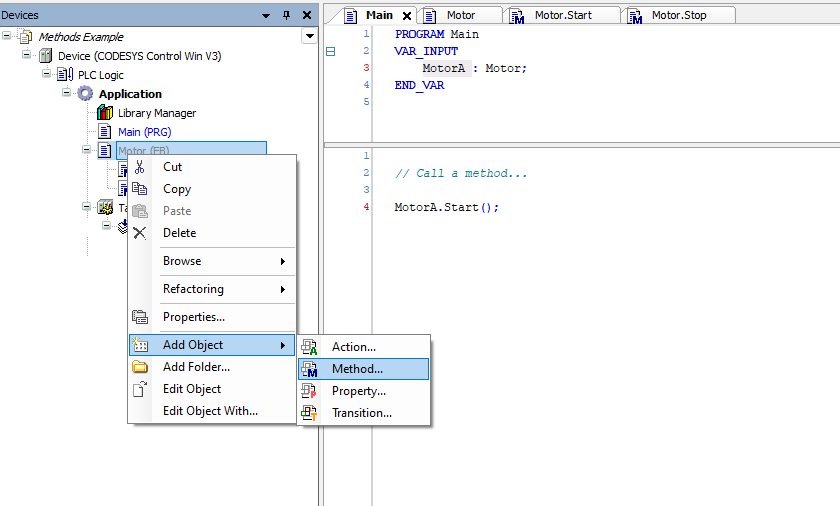Click the Task Configuration icon in tree
This screenshot has width=840, height=506.
(105, 207)
